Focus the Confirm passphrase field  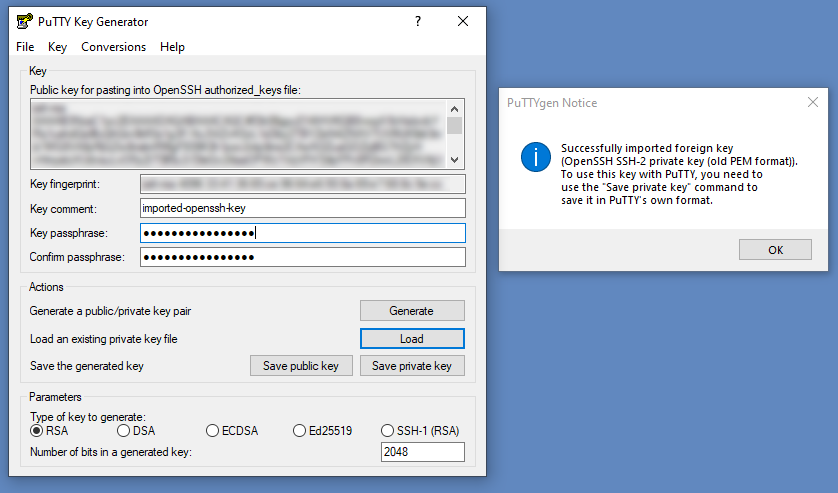click(x=302, y=257)
